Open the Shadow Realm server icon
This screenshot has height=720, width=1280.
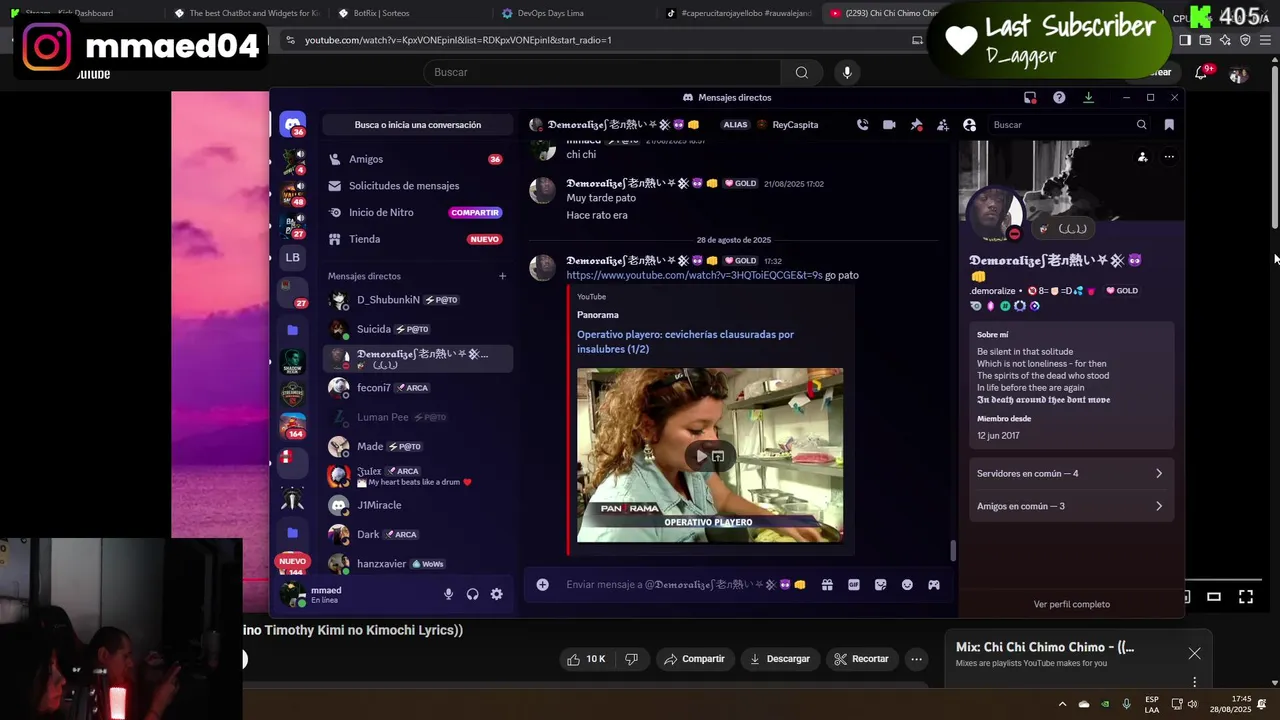pos(292,361)
